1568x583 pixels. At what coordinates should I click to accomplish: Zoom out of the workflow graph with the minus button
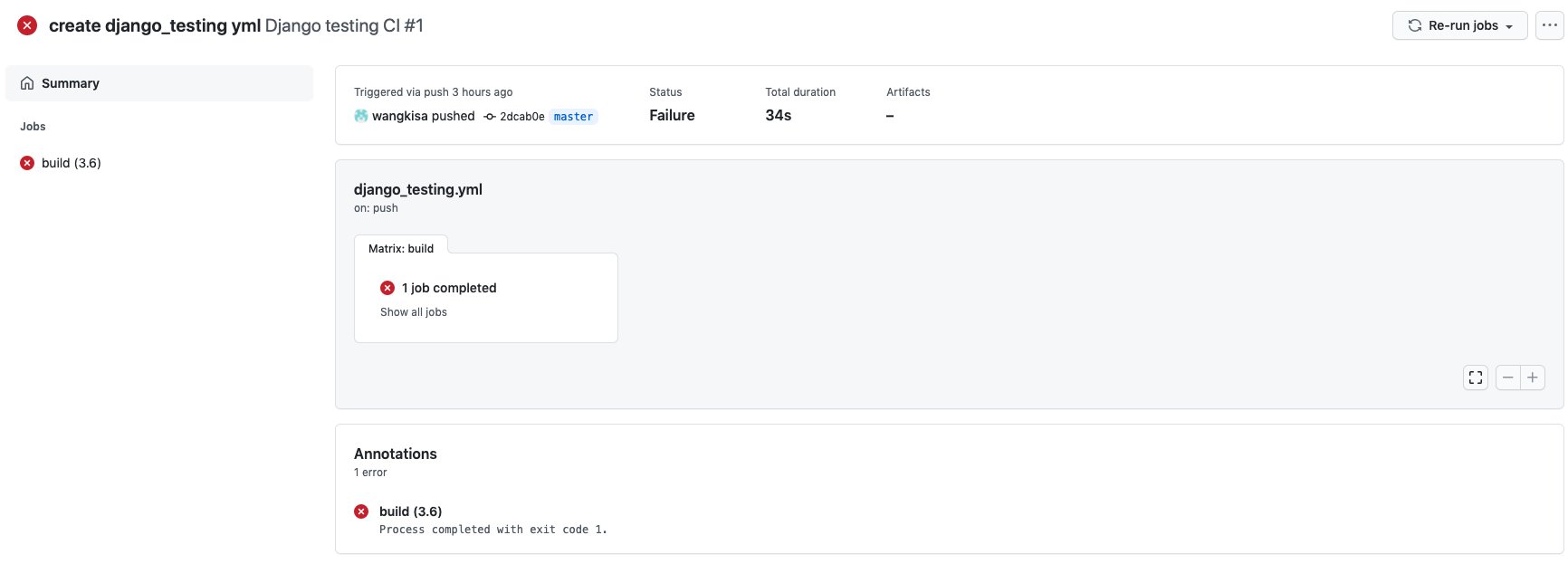[x=1508, y=378]
